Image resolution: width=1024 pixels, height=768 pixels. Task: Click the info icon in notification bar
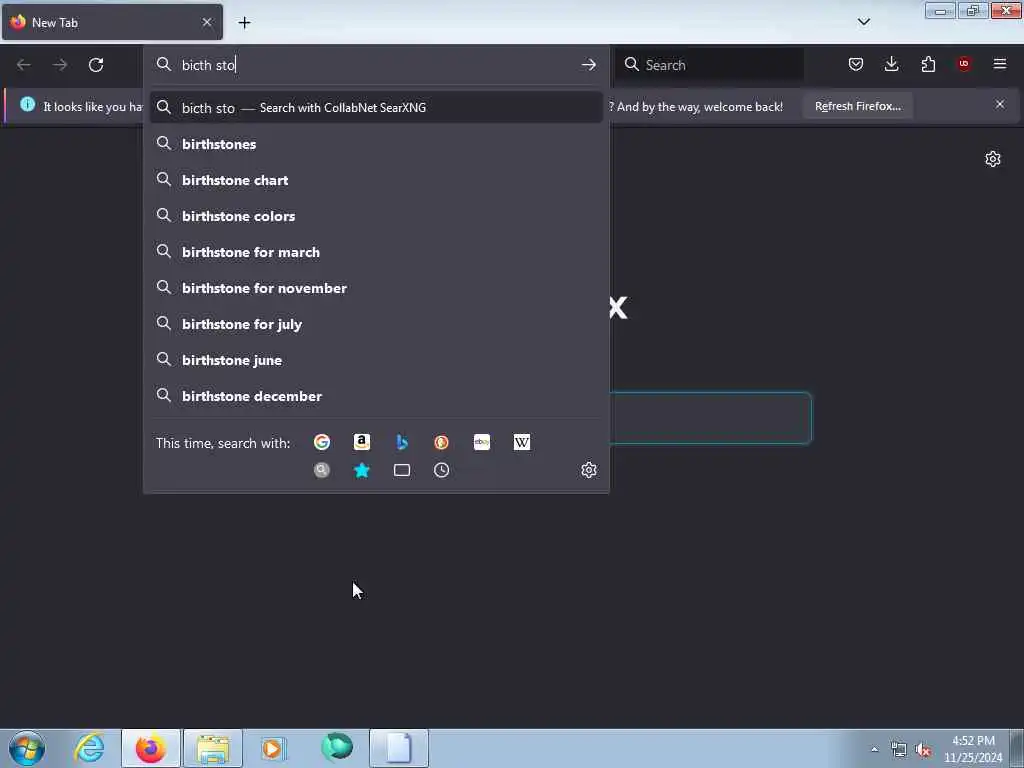pyautogui.click(x=27, y=104)
